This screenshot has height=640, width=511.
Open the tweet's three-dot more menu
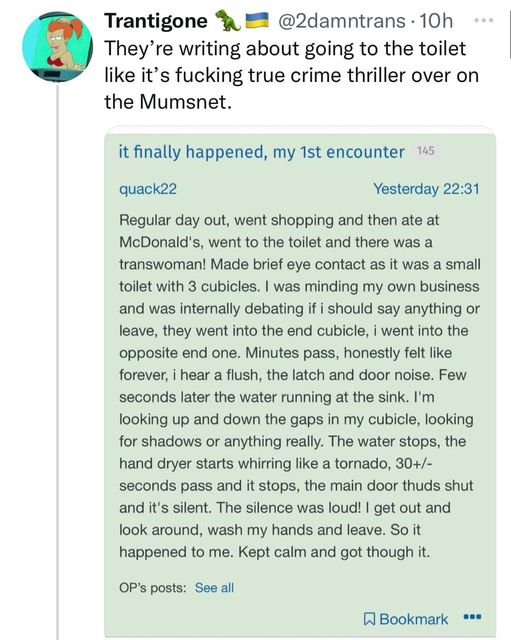(484, 20)
